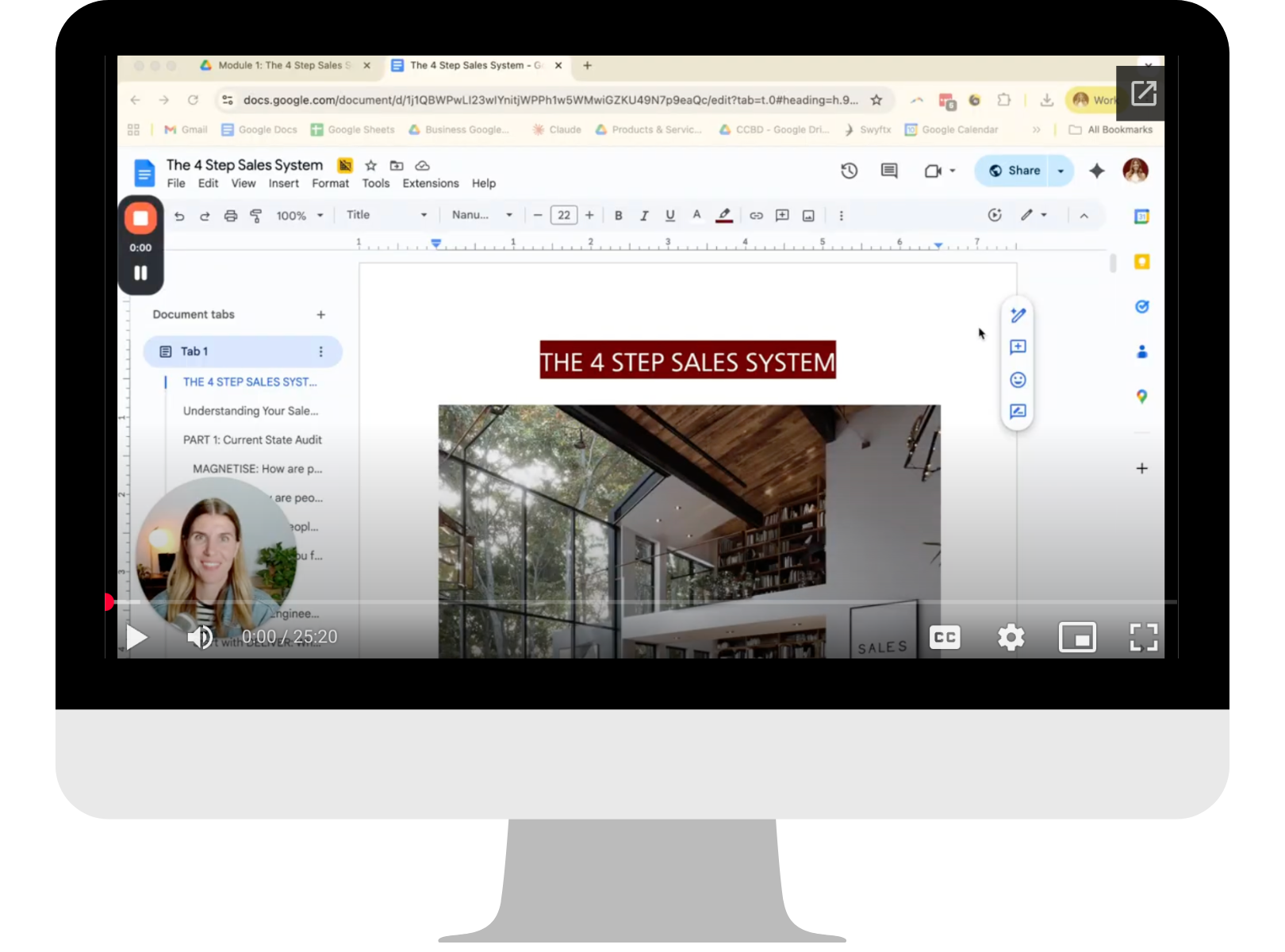Open Share options dropdown arrow
This screenshot has width=1285, height=952.
coord(1061,171)
